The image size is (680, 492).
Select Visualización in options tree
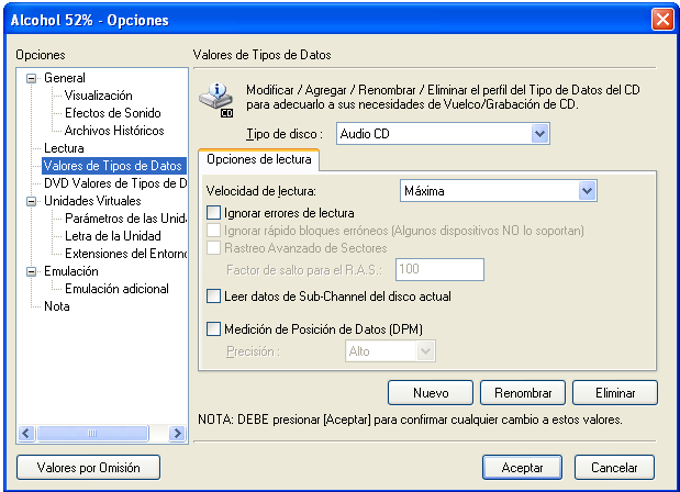(98, 95)
